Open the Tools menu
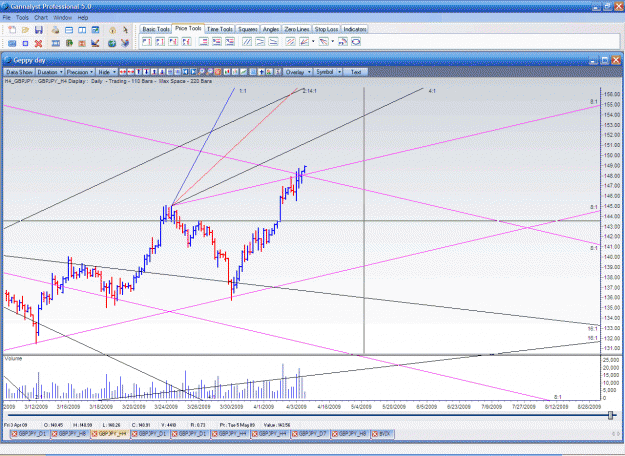Screen dimensions: 625x456 [x=22, y=18]
